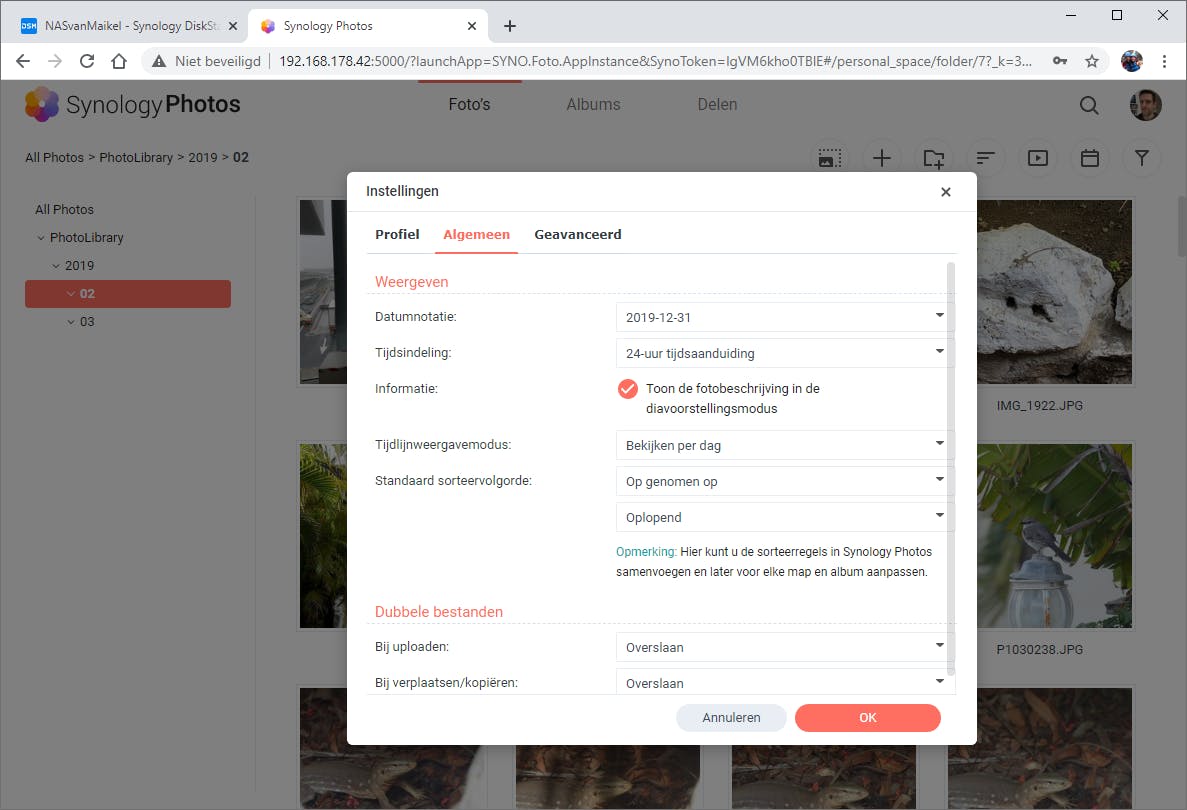The image size is (1187, 810).
Task: Expand the 02 folder chevron
Action: [x=71, y=294]
